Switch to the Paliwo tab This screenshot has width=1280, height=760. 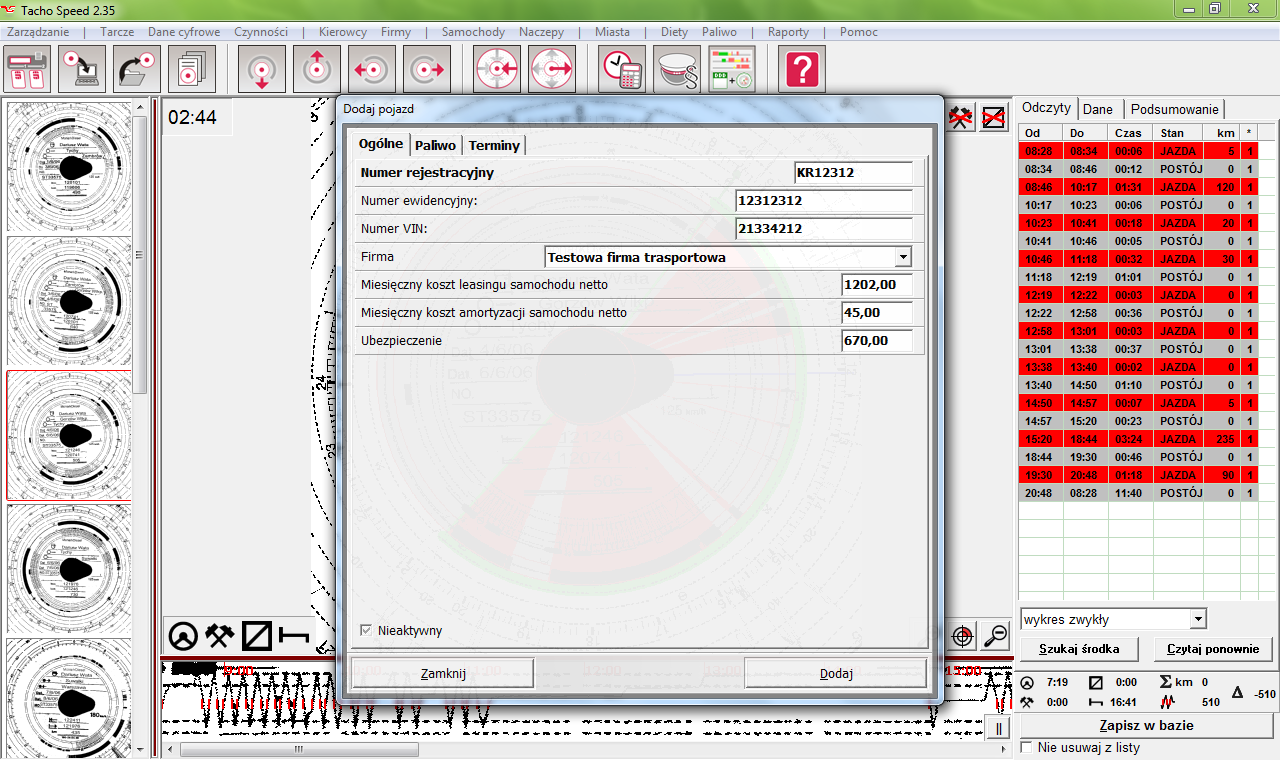click(x=435, y=145)
